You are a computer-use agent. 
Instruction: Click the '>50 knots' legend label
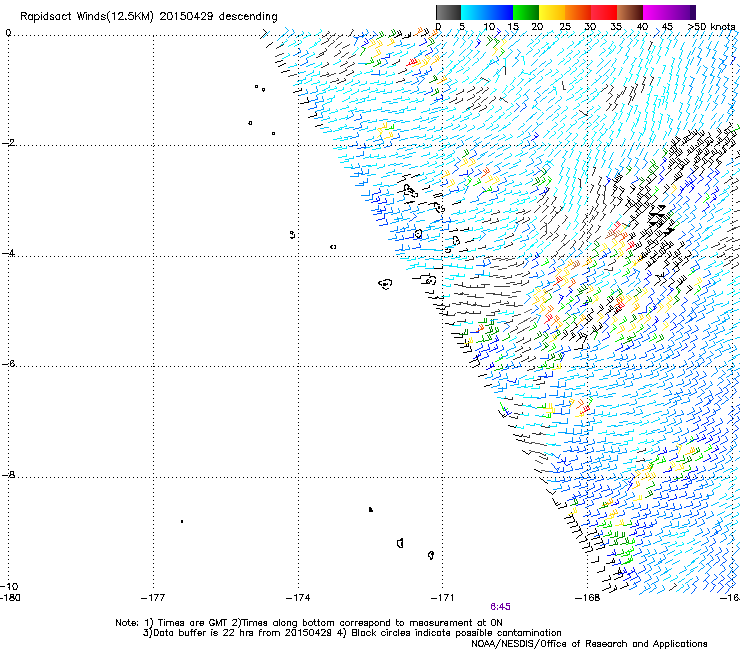point(711,27)
